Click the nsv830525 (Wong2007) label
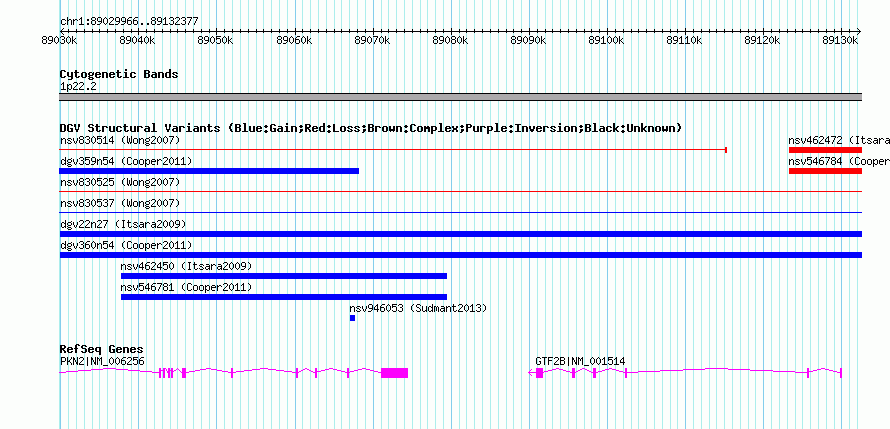This screenshot has width=890, height=429. tap(120, 183)
